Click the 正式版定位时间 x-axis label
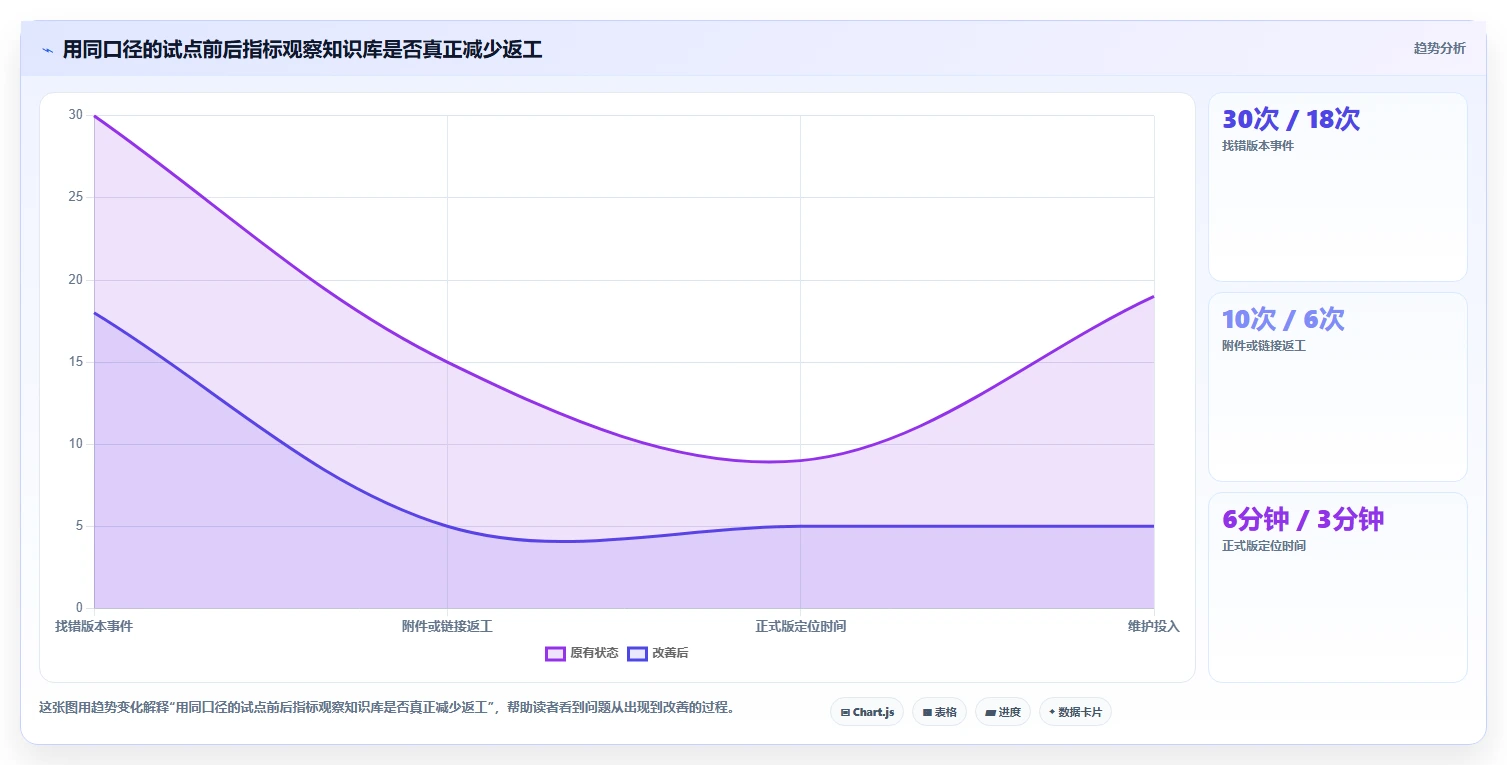Screen dimensions: 1507x765 pyautogui.click(x=800, y=626)
